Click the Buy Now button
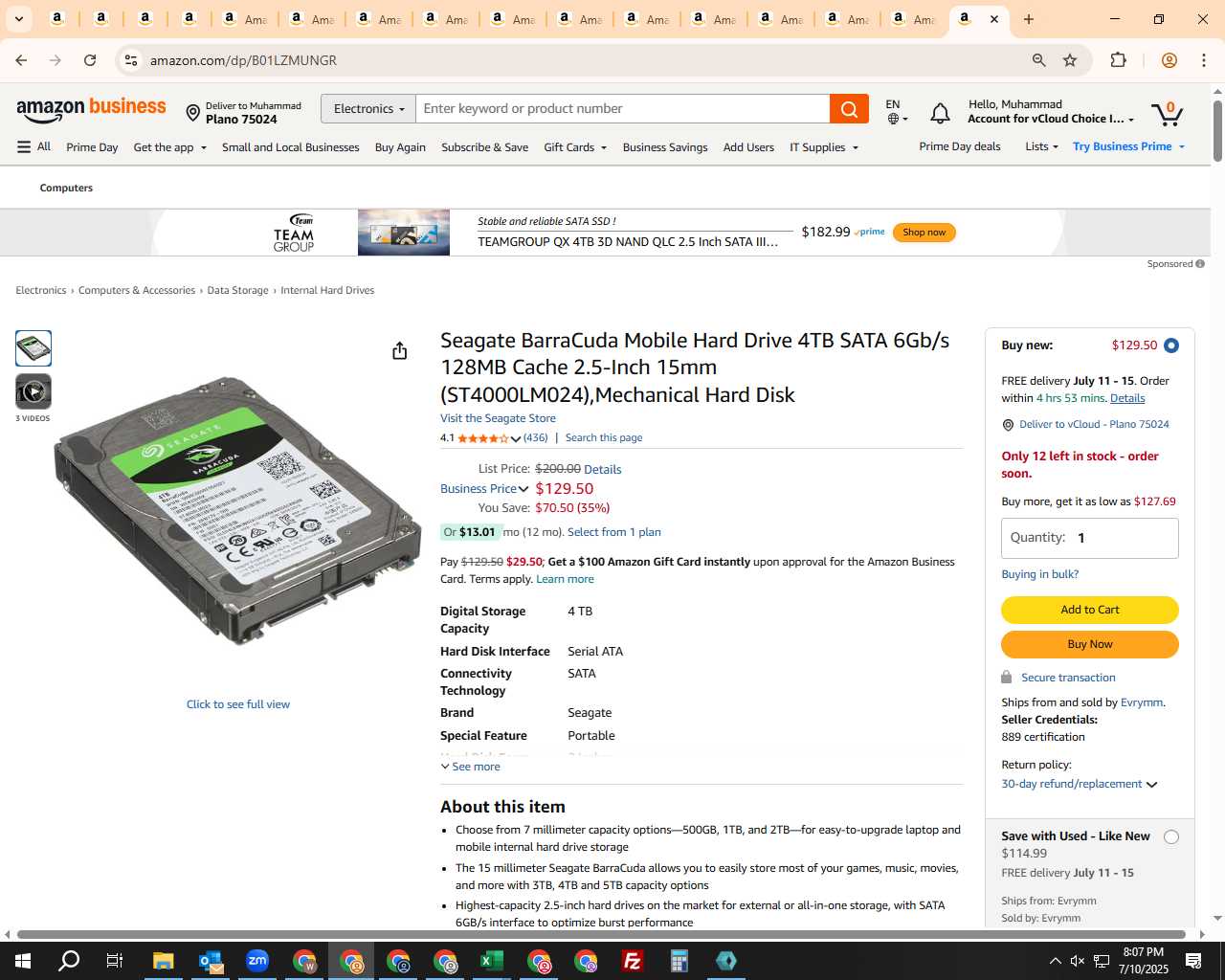The width and height of the screenshot is (1225, 980). click(1089, 644)
